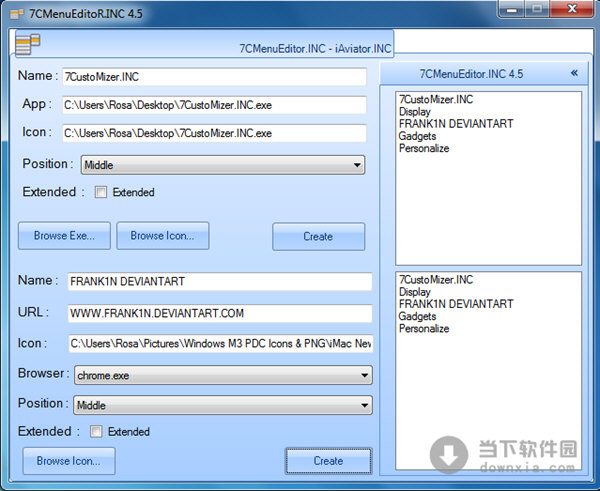Viewport: 600px width, 491px height.
Task: Click Browse Icon... button in app section
Action: click(x=163, y=236)
